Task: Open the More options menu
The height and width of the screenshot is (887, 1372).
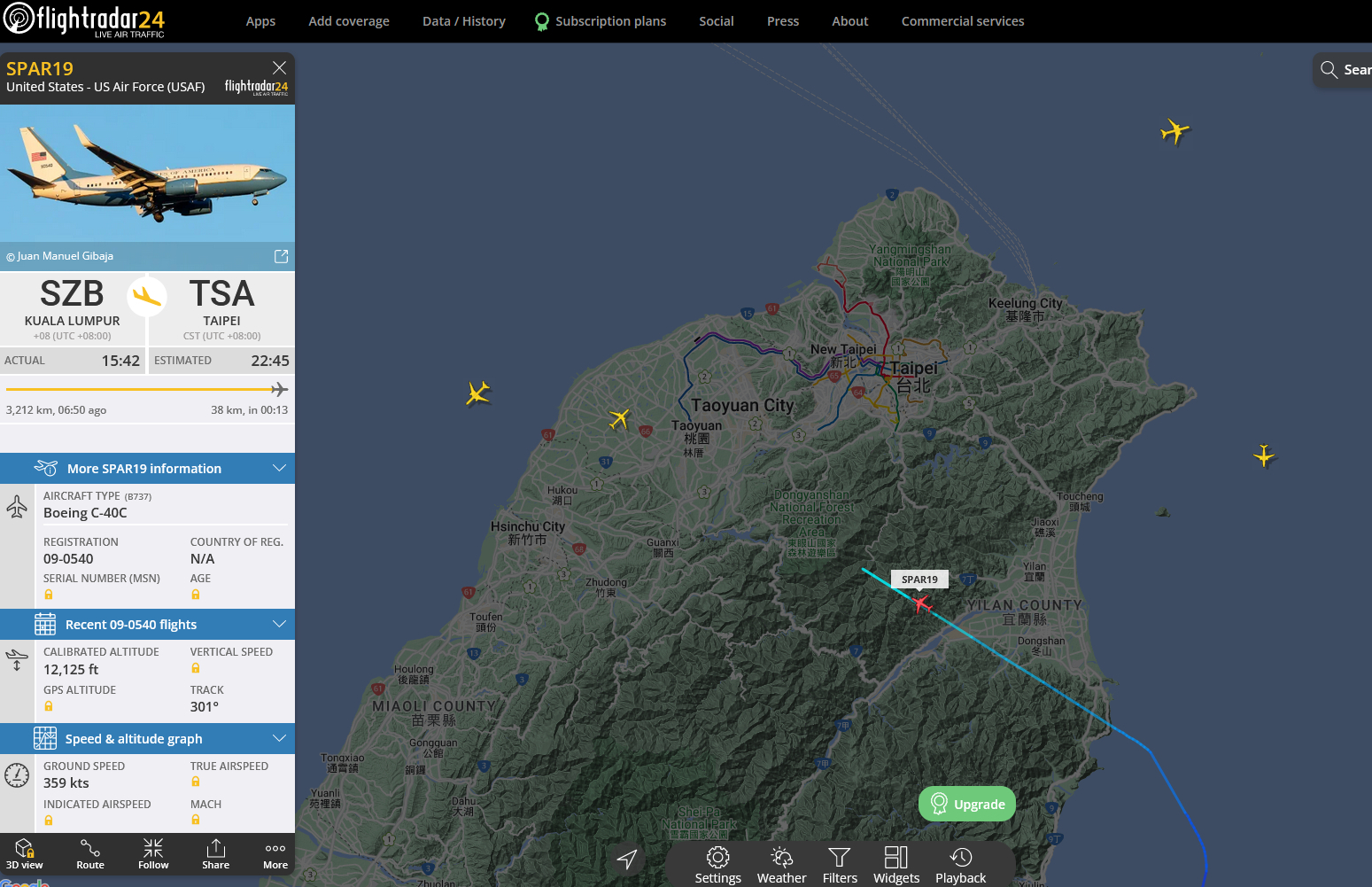Action: [x=275, y=854]
